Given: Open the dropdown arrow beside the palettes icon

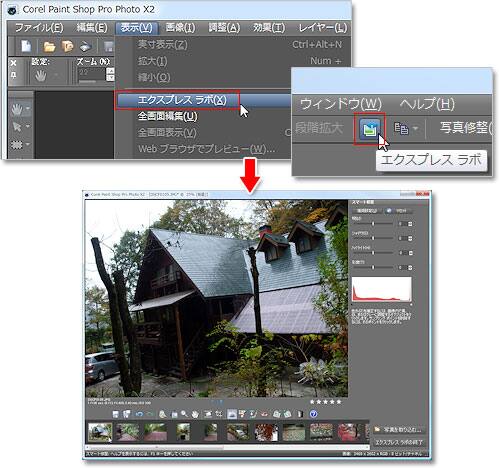Looking at the screenshot, I should [x=415, y=128].
